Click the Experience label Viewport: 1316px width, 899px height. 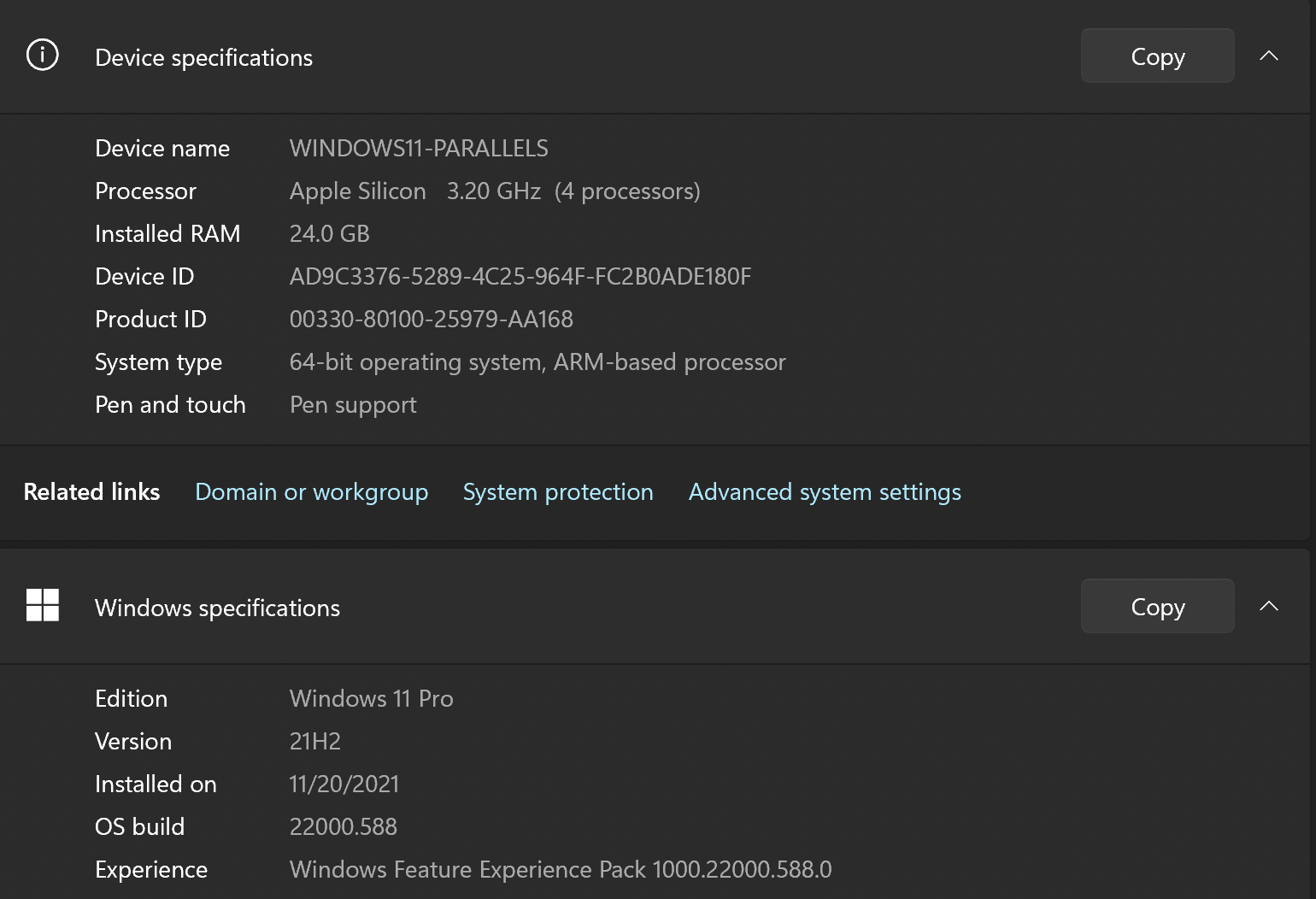click(151, 870)
